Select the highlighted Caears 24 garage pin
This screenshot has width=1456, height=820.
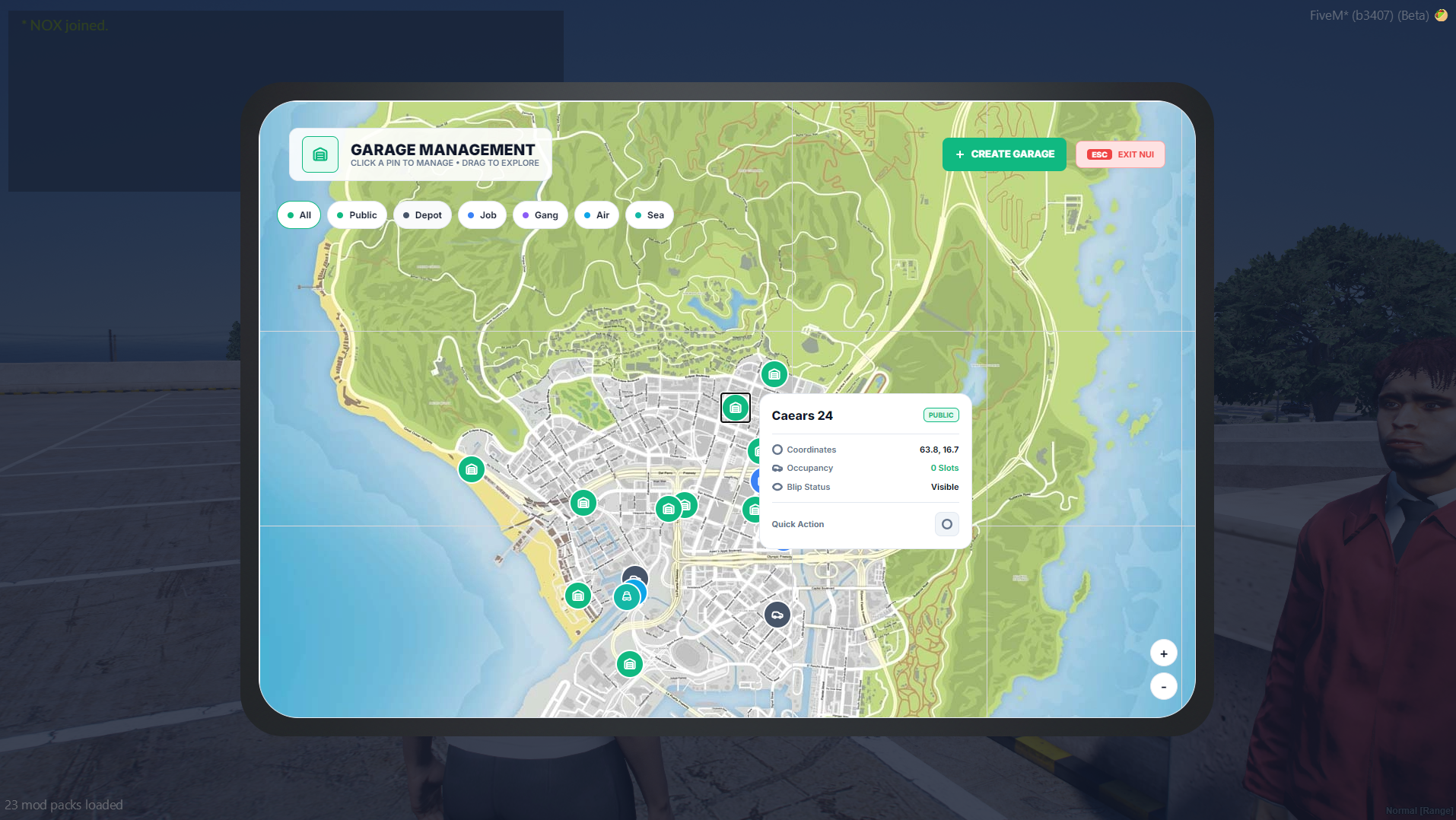pos(736,408)
